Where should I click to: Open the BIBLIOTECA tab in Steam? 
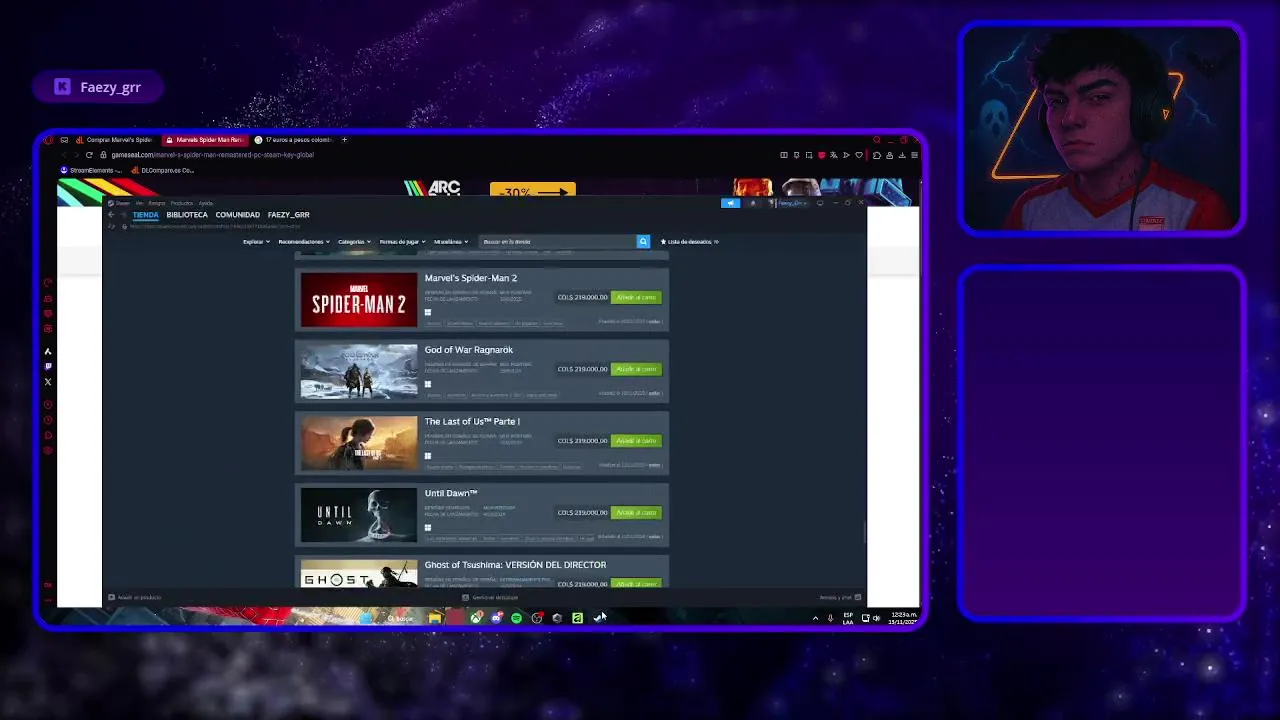tap(187, 214)
